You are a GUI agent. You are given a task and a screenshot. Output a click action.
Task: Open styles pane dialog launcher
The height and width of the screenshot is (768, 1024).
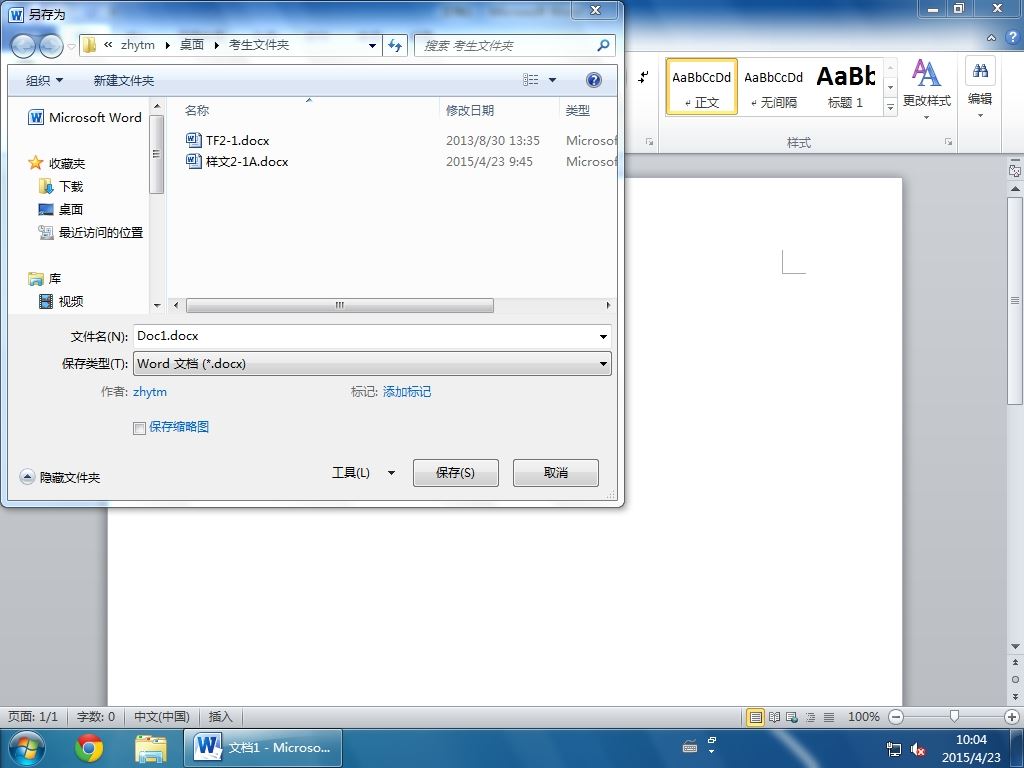(x=948, y=142)
